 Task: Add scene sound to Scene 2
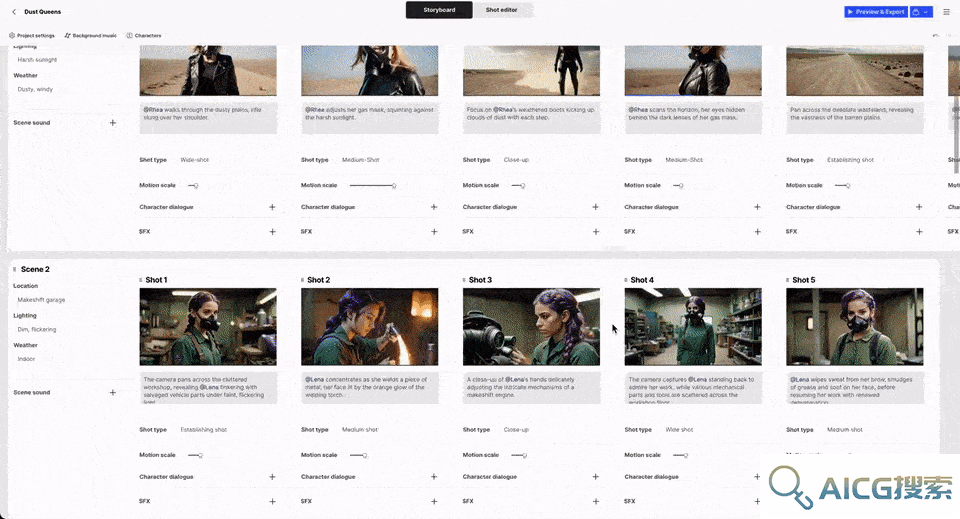tap(113, 392)
